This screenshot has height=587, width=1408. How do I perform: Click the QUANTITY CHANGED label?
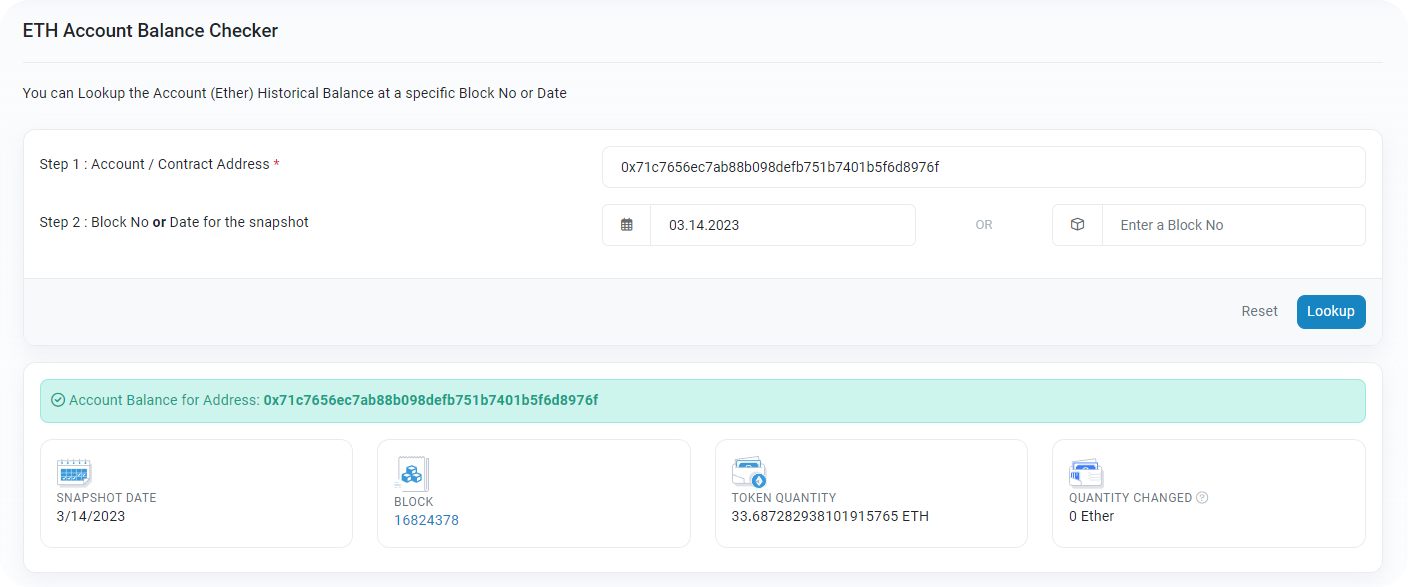pos(1130,498)
